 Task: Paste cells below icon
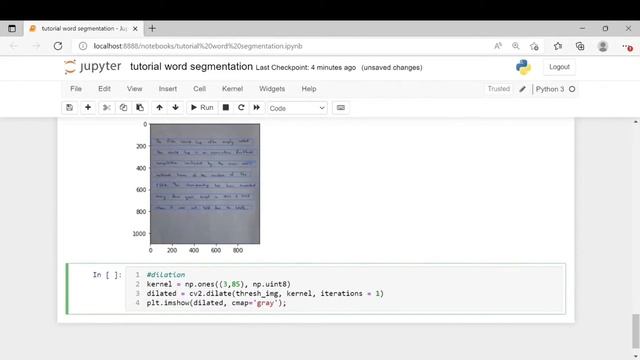pos(140,108)
